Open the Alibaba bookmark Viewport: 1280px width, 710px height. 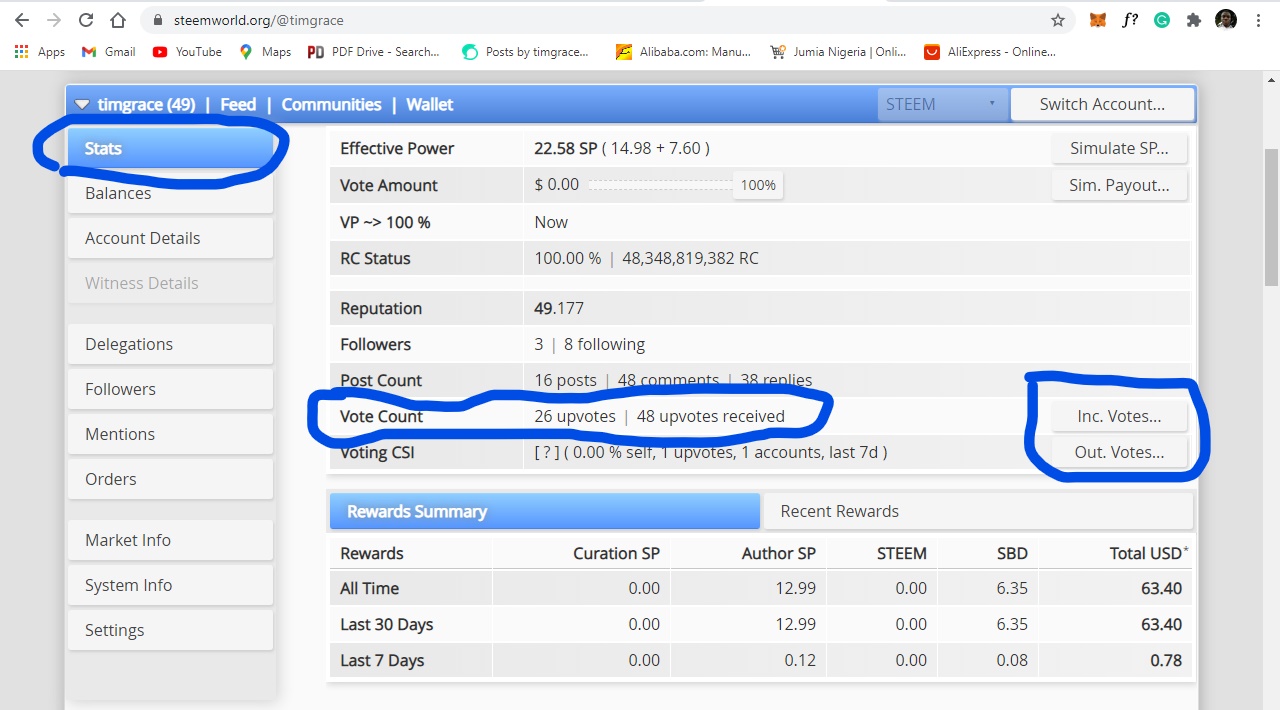coord(683,52)
